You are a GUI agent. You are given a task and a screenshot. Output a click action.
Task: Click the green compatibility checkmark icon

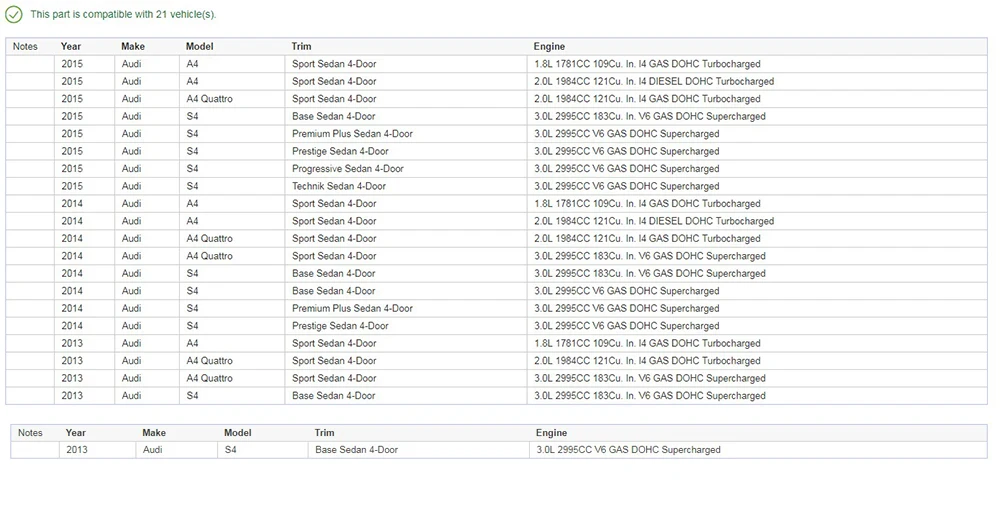click(13, 14)
